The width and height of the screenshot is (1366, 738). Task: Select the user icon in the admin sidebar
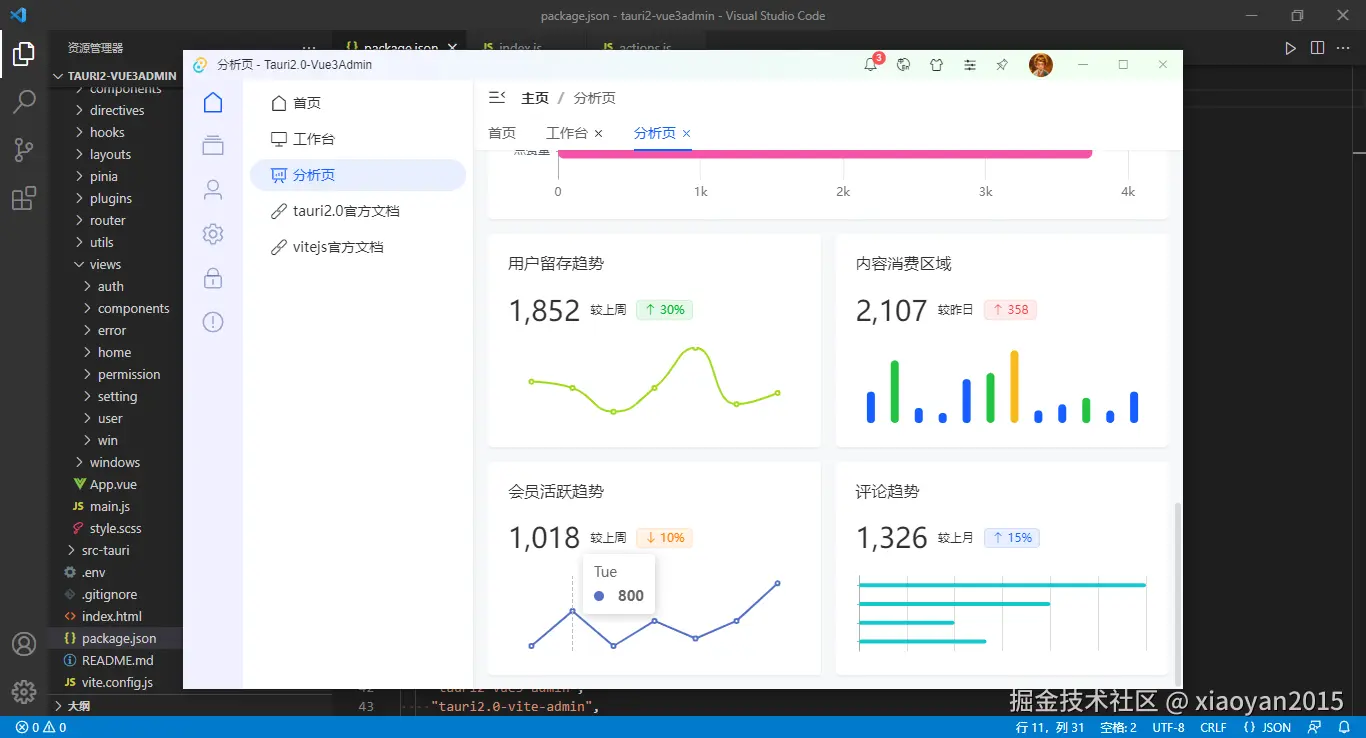pos(212,189)
